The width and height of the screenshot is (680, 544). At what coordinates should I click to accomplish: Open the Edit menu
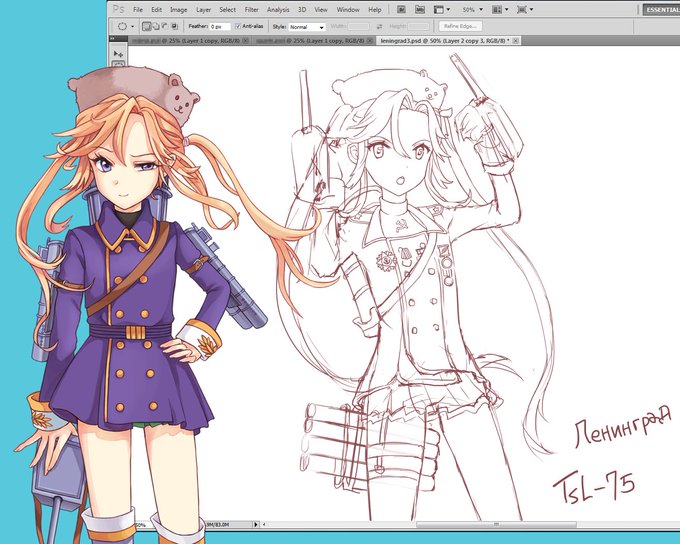click(x=156, y=10)
